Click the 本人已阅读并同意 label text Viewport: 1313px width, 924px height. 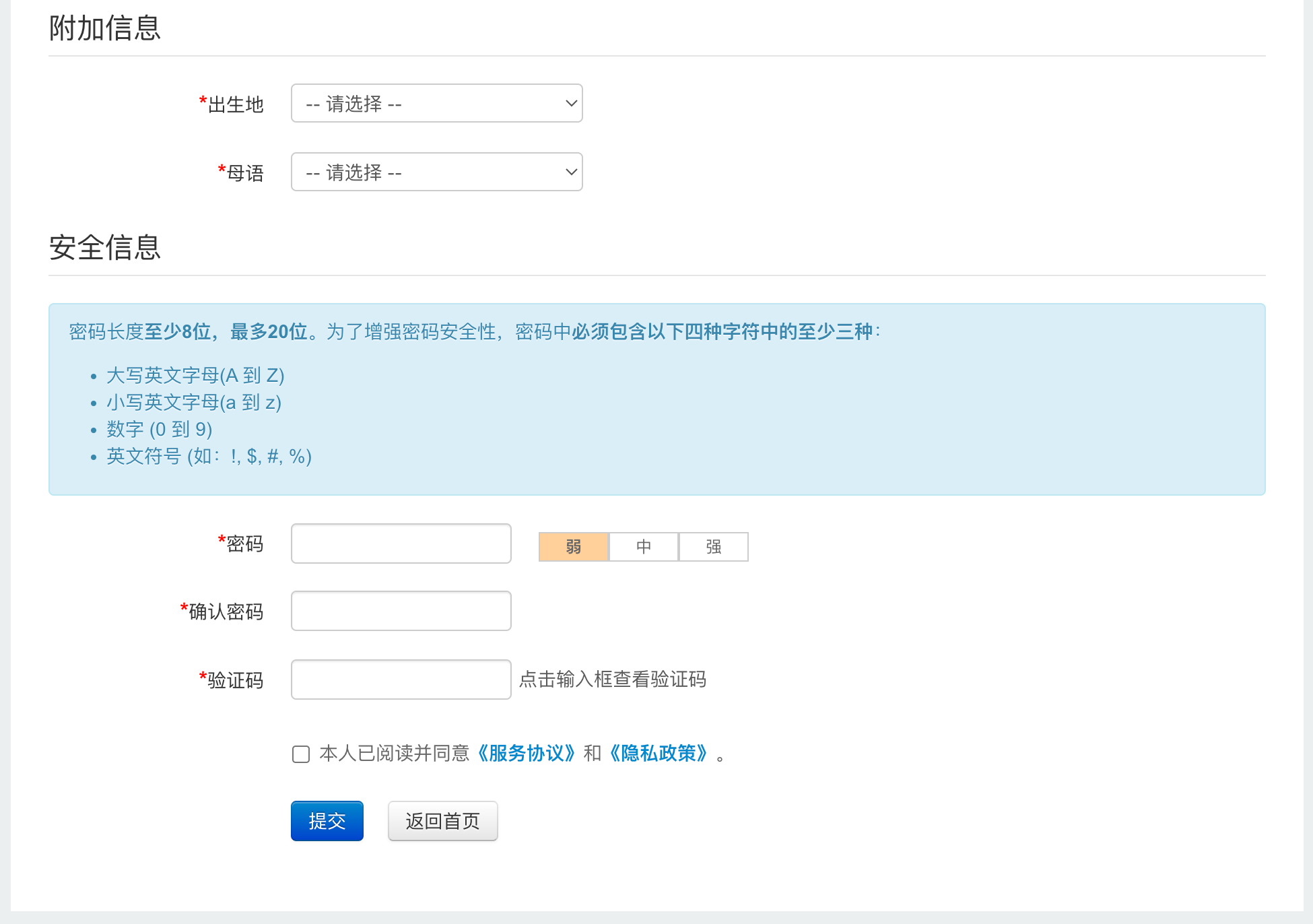click(394, 753)
